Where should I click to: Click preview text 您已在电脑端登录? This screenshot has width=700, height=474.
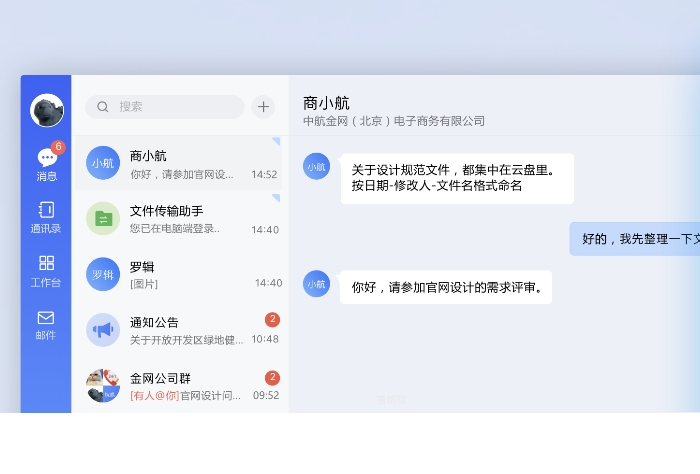coord(175,229)
